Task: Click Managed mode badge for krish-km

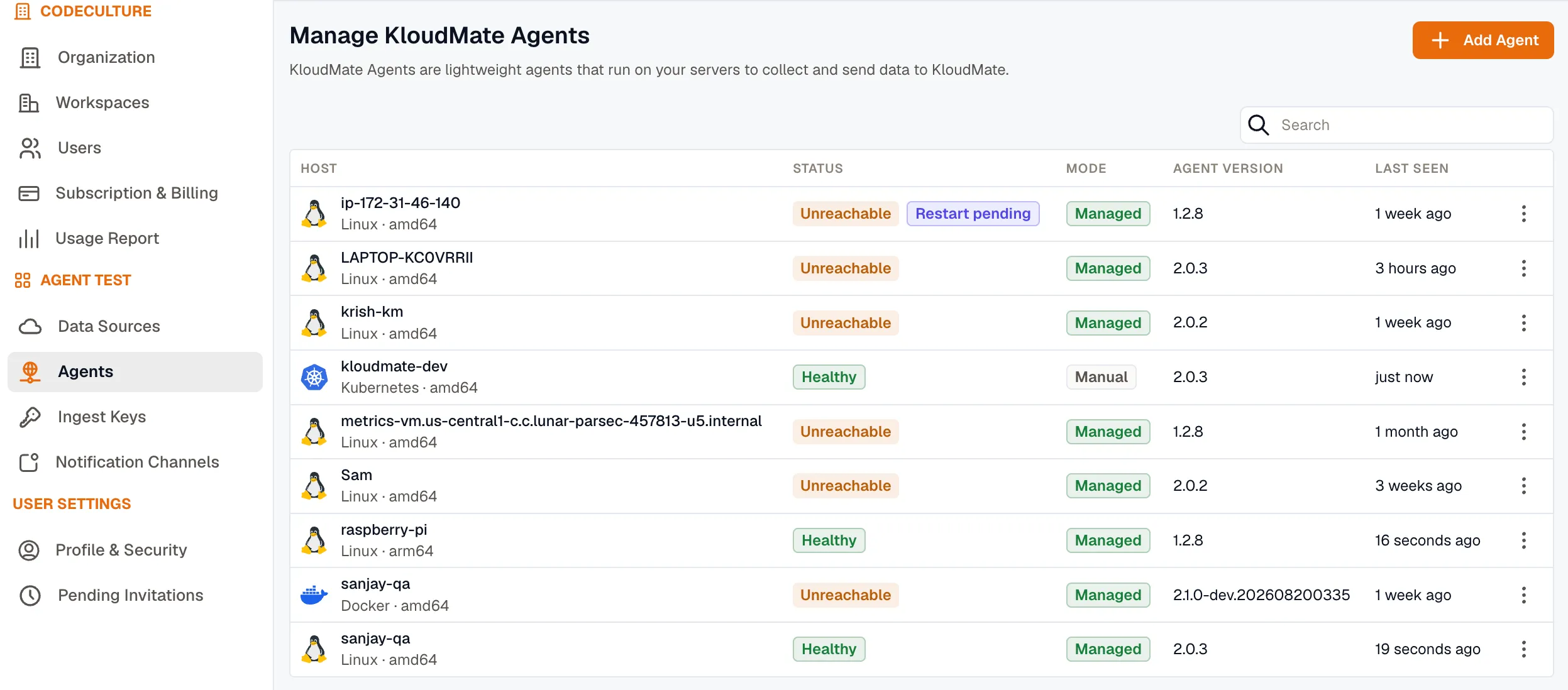Action: click(1108, 323)
